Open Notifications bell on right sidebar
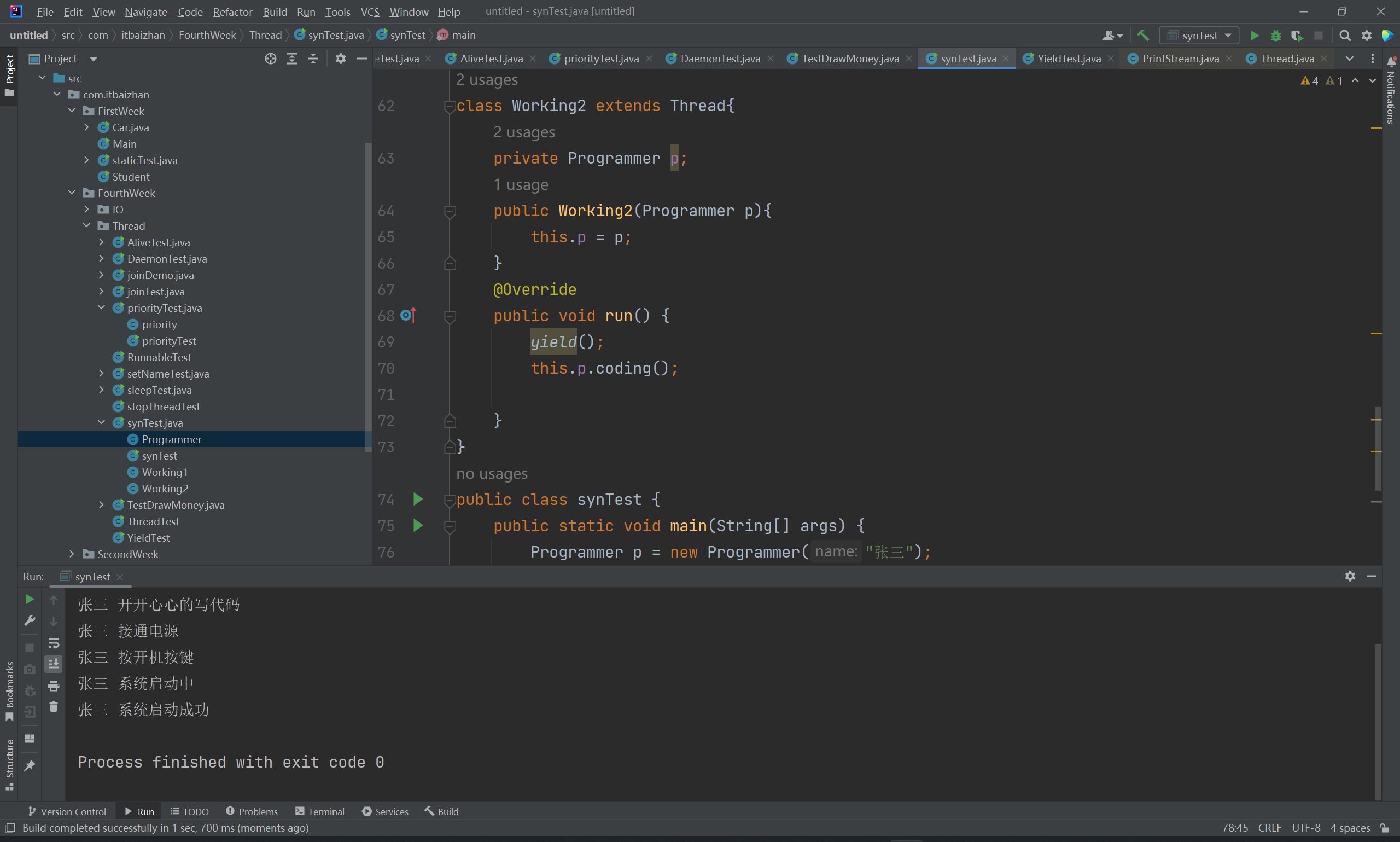 pyautogui.click(x=1391, y=61)
